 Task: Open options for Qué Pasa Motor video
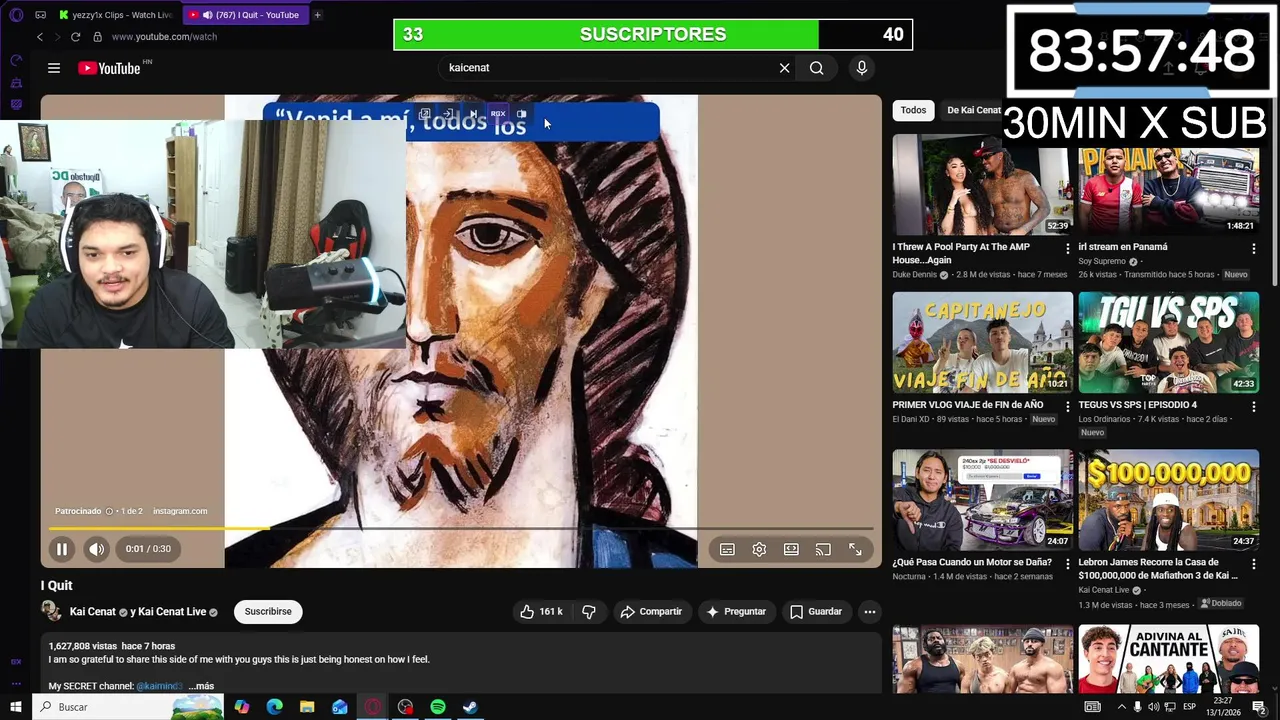(x=1068, y=564)
